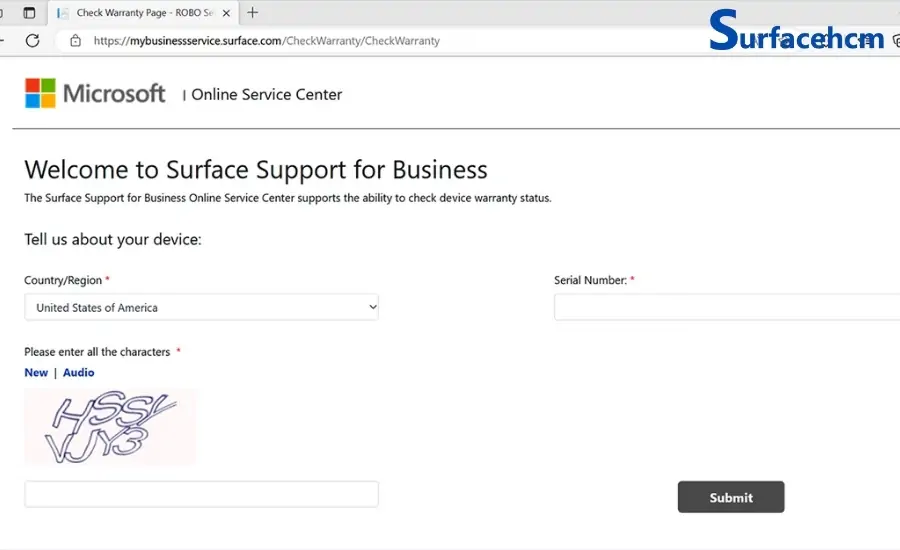The image size is (900, 550).
Task: Open the Country/Region dropdown
Action: click(201, 307)
